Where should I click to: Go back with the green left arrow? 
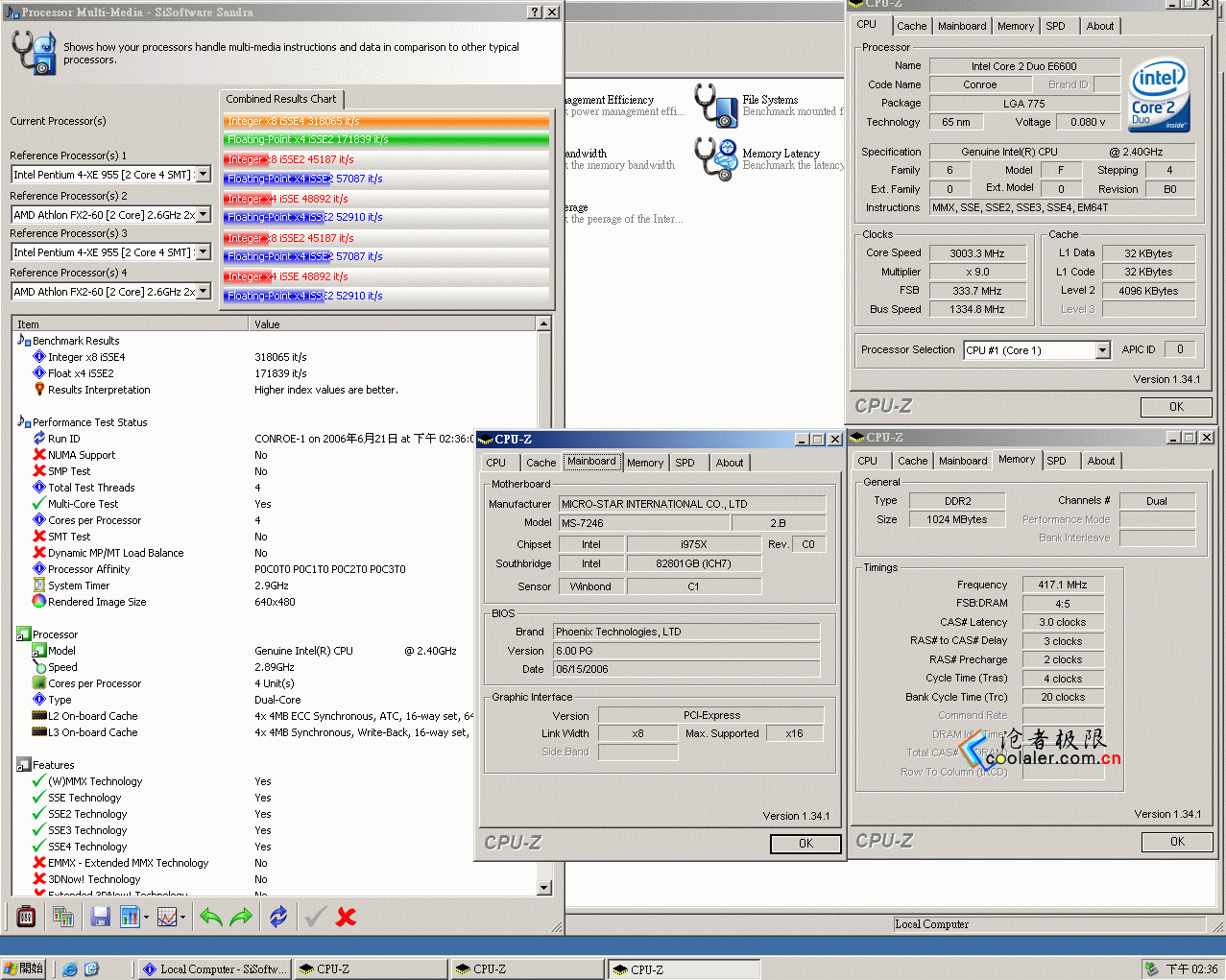point(211,917)
